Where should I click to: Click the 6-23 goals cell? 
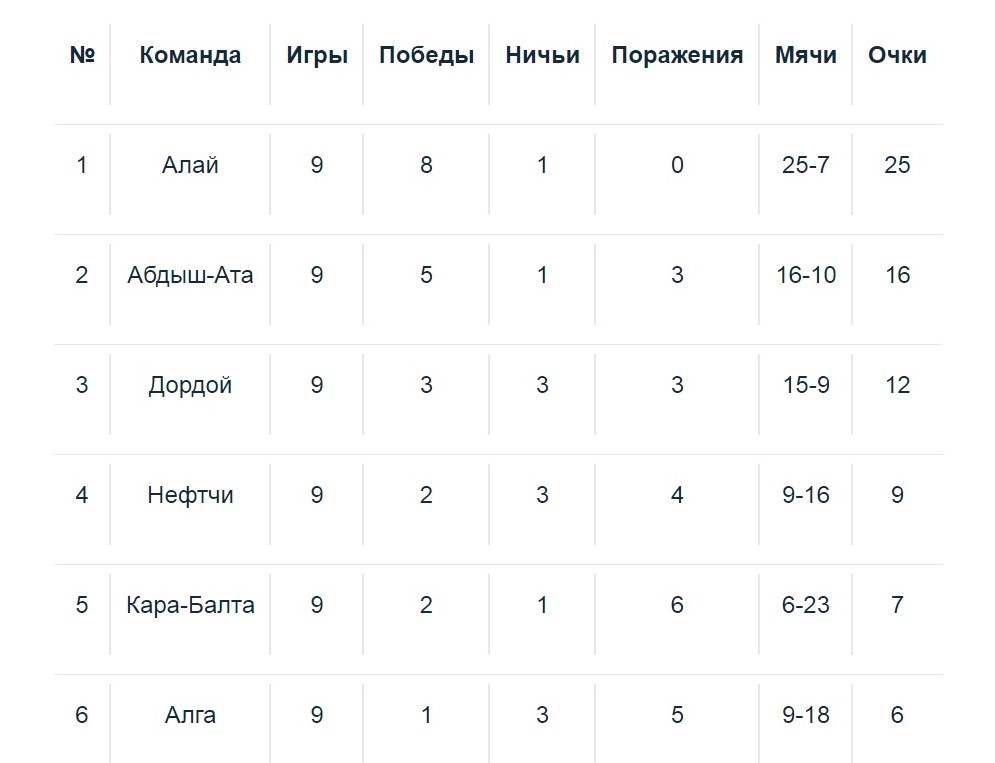tap(806, 605)
